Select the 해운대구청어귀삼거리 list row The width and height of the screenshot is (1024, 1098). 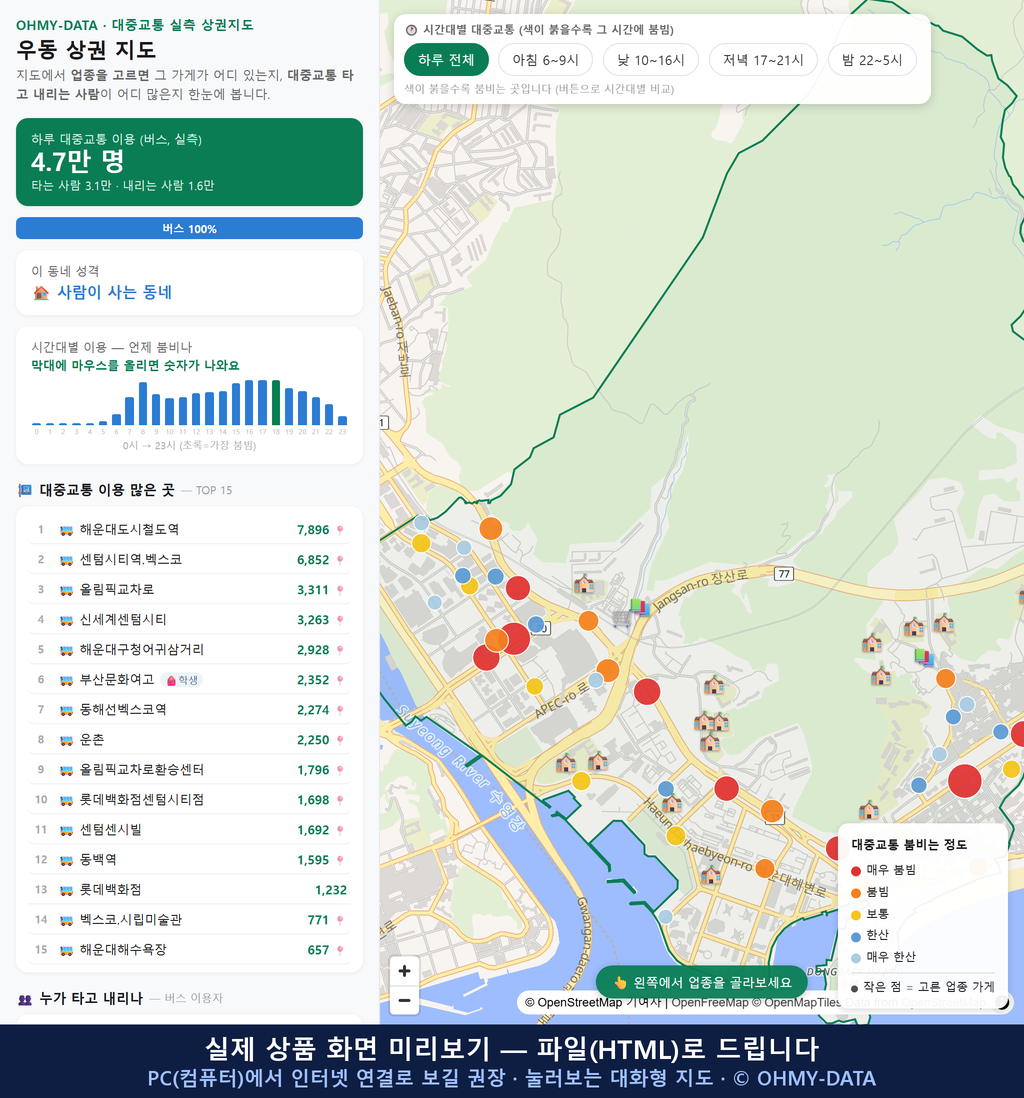click(189, 650)
